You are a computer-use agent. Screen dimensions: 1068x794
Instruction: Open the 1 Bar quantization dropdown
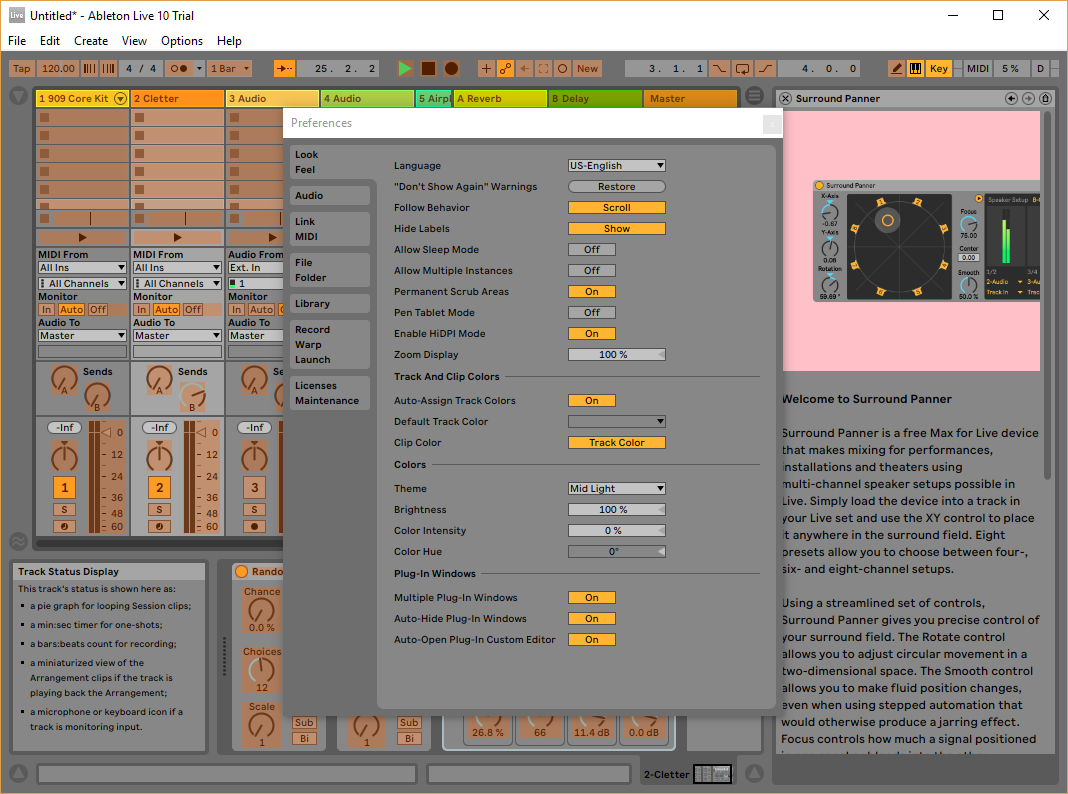coord(230,68)
